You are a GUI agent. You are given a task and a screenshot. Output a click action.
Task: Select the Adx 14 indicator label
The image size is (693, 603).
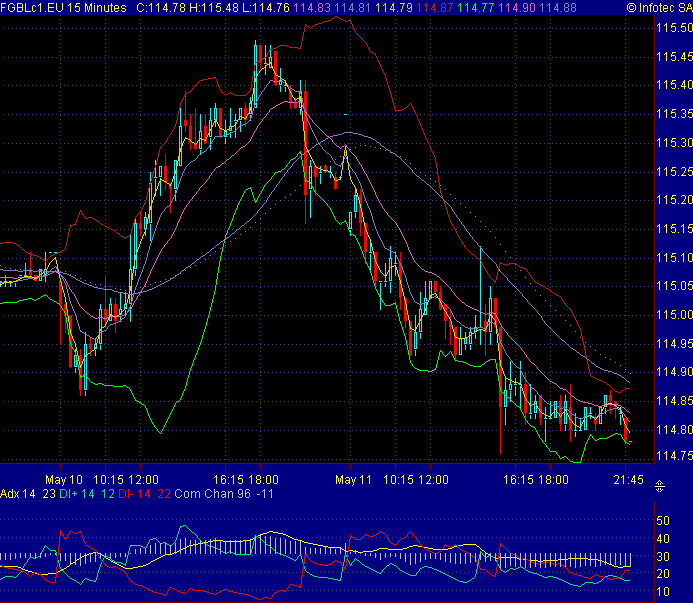(19, 494)
